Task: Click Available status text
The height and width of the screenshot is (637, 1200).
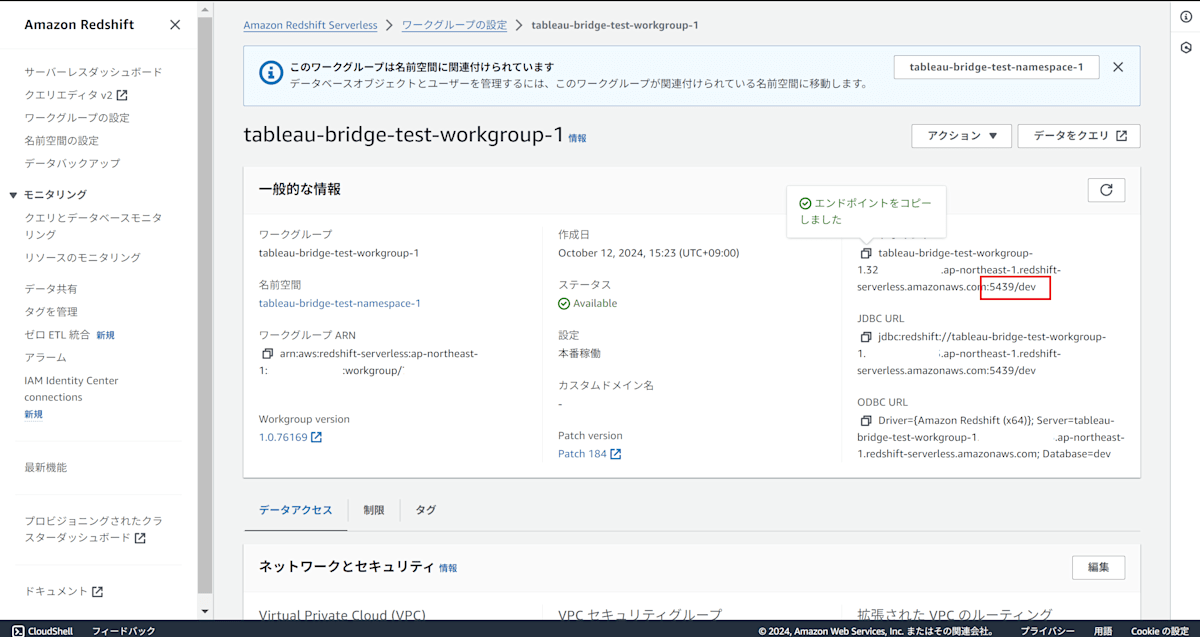Action: point(595,303)
